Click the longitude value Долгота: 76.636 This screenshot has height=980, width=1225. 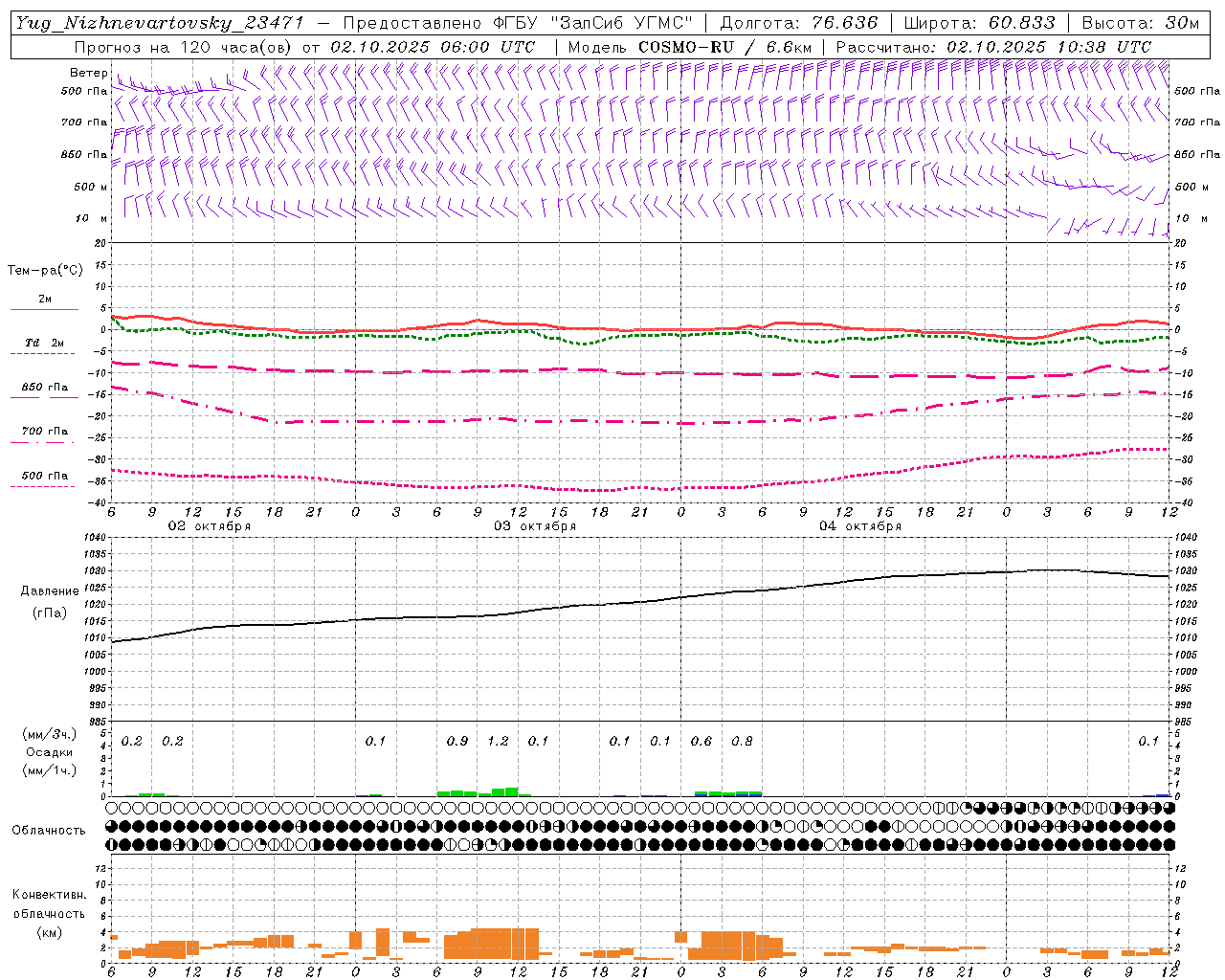click(x=798, y=23)
